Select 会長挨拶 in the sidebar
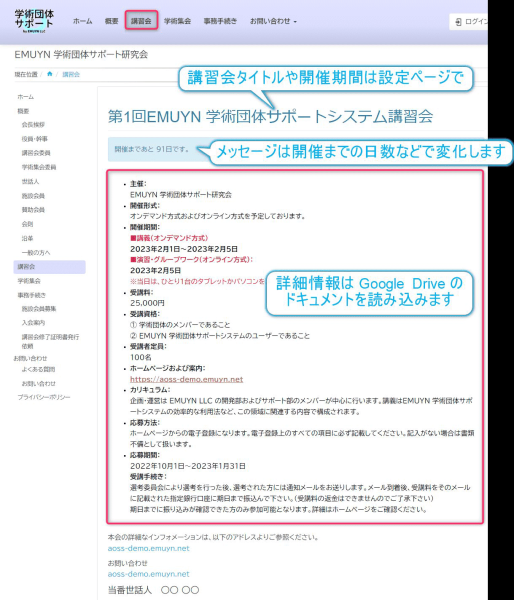This screenshot has width=514, height=600. (33, 125)
